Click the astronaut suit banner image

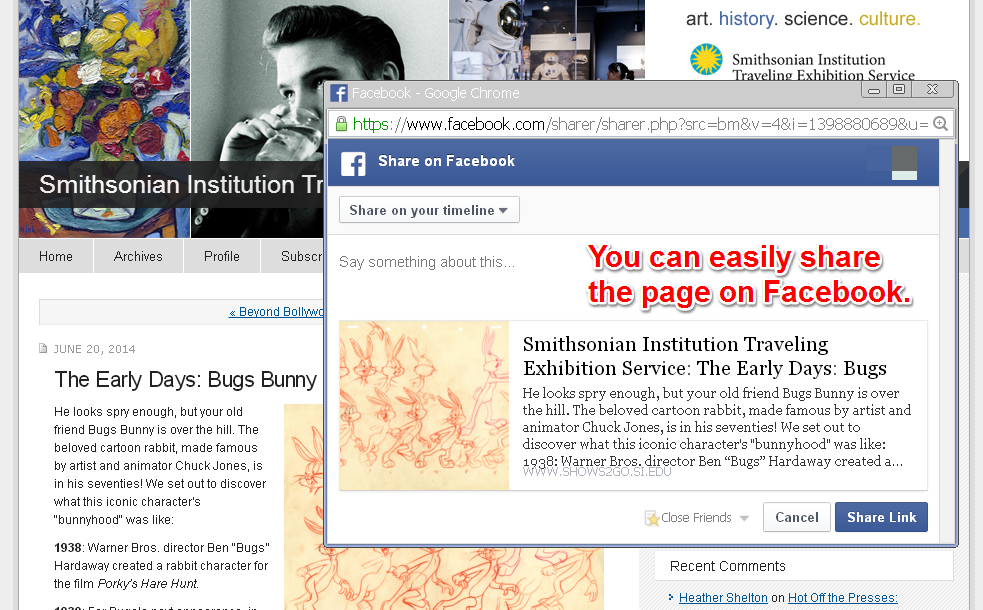[547, 40]
